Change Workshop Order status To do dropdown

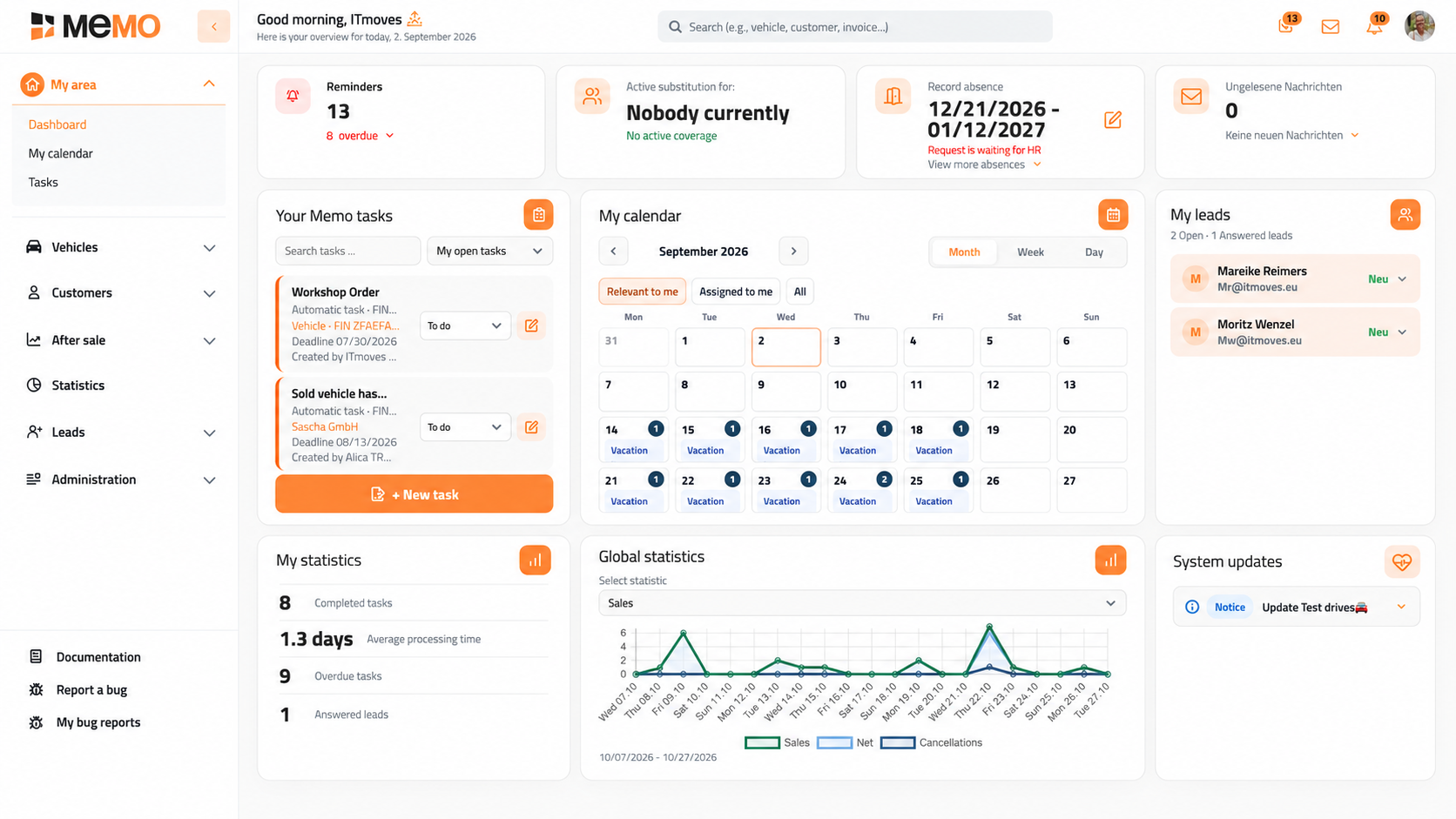click(x=465, y=326)
